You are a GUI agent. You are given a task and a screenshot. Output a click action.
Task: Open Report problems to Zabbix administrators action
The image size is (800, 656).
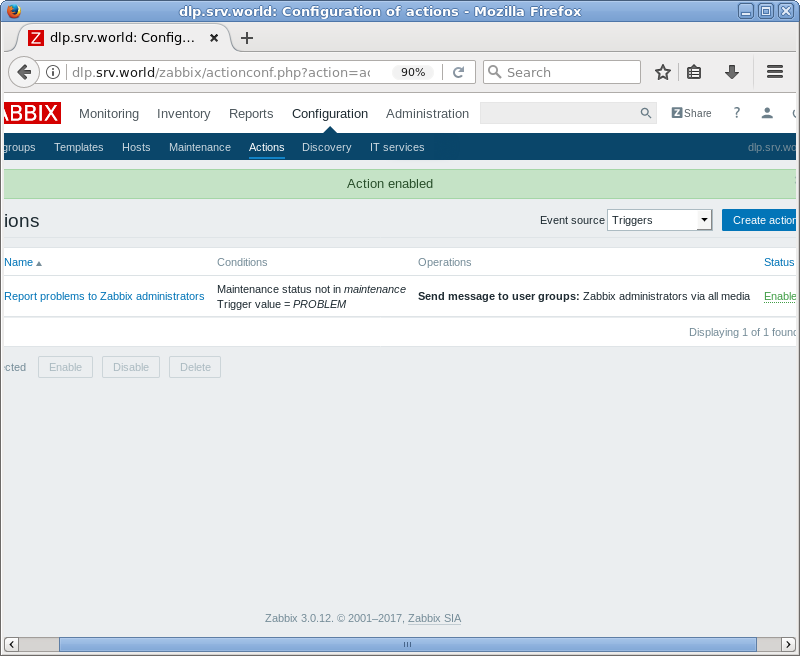(104, 296)
